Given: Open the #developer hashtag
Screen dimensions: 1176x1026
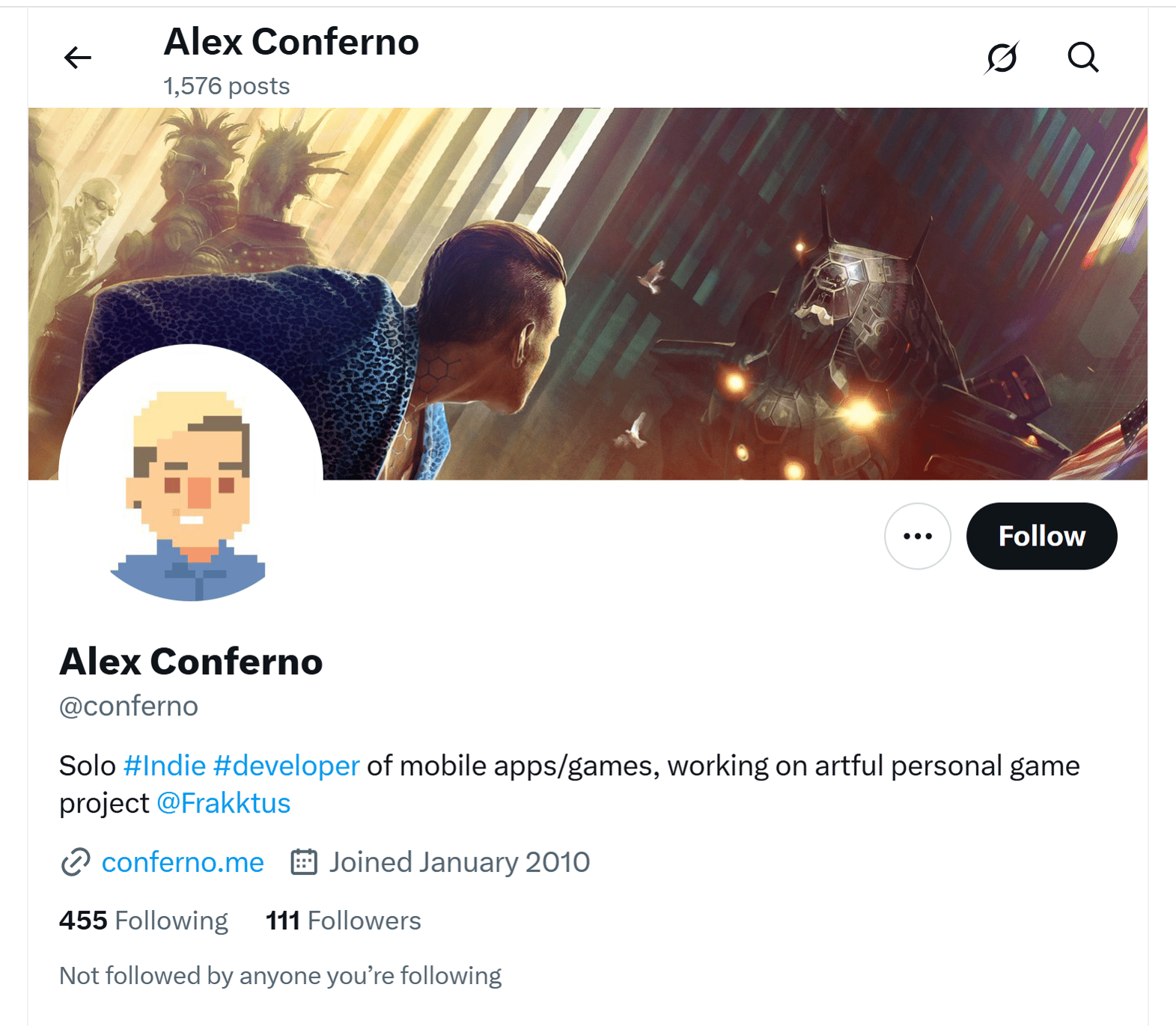Looking at the screenshot, I should click(287, 766).
